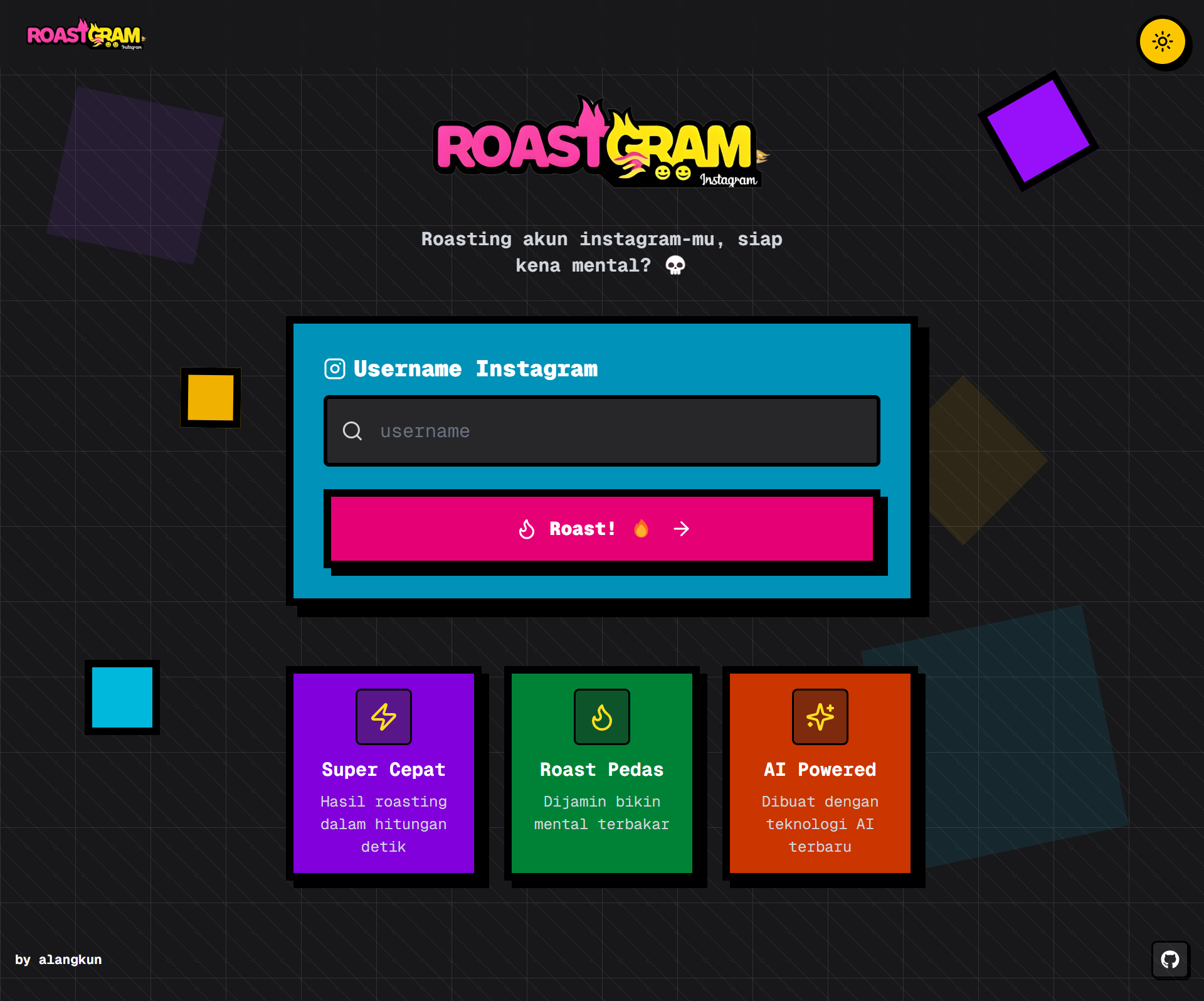
Task: Click the yellow decorative square
Action: [x=211, y=398]
